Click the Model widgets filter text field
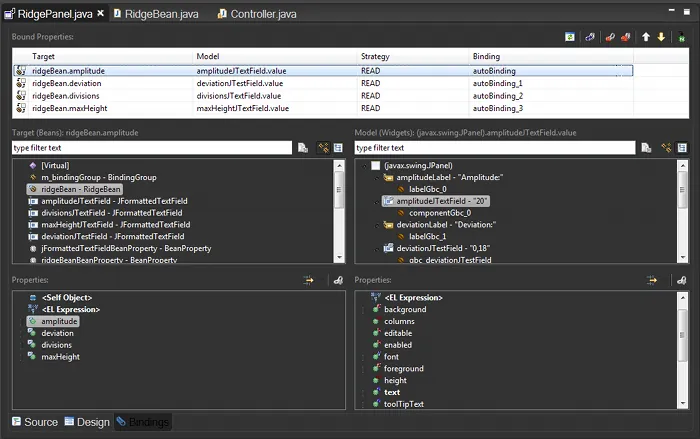 pyautogui.click(x=495, y=148)
